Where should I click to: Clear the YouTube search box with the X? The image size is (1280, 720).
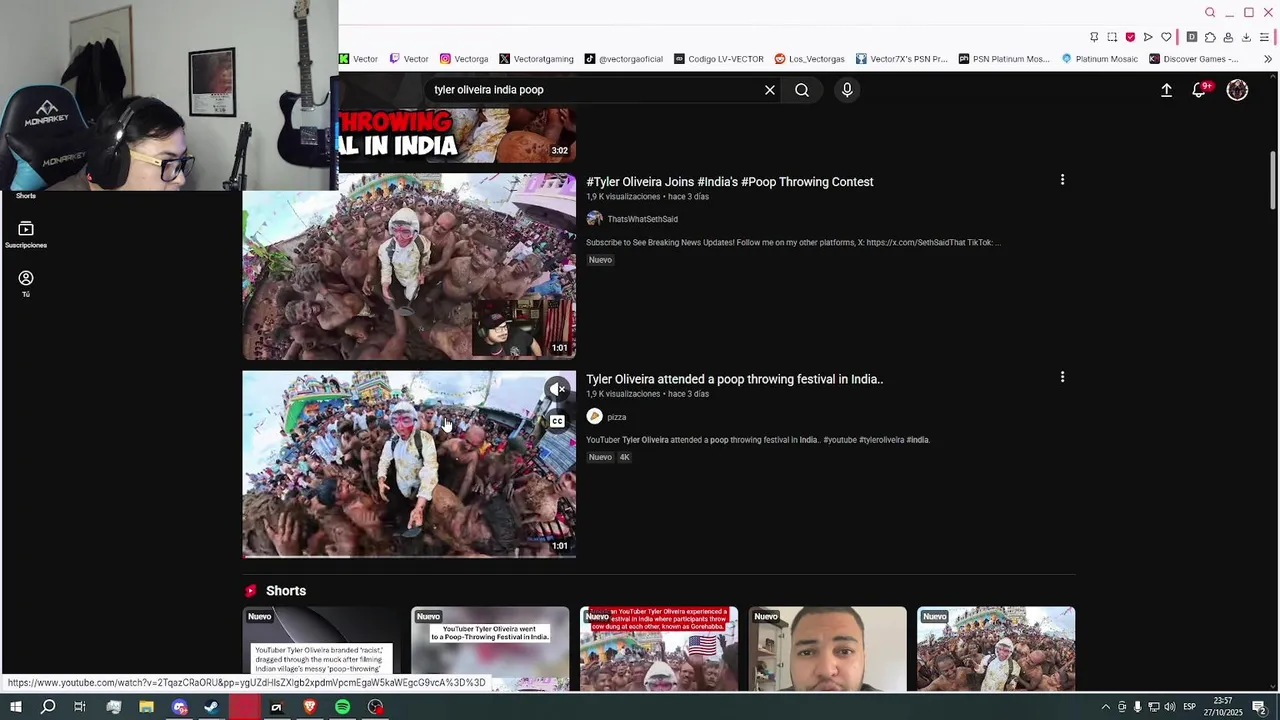[x=770, y=90]
